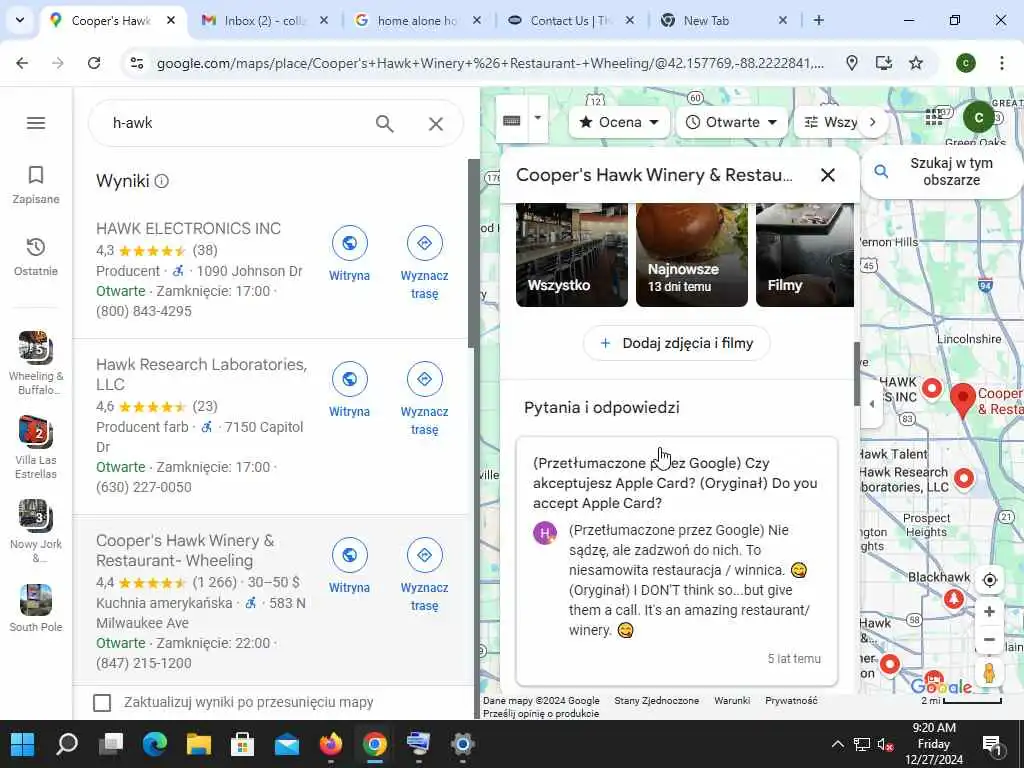This screenshot has height=768, width=1024.
Task: Open Google account avatar on map
Action: [x=978, y=118]
